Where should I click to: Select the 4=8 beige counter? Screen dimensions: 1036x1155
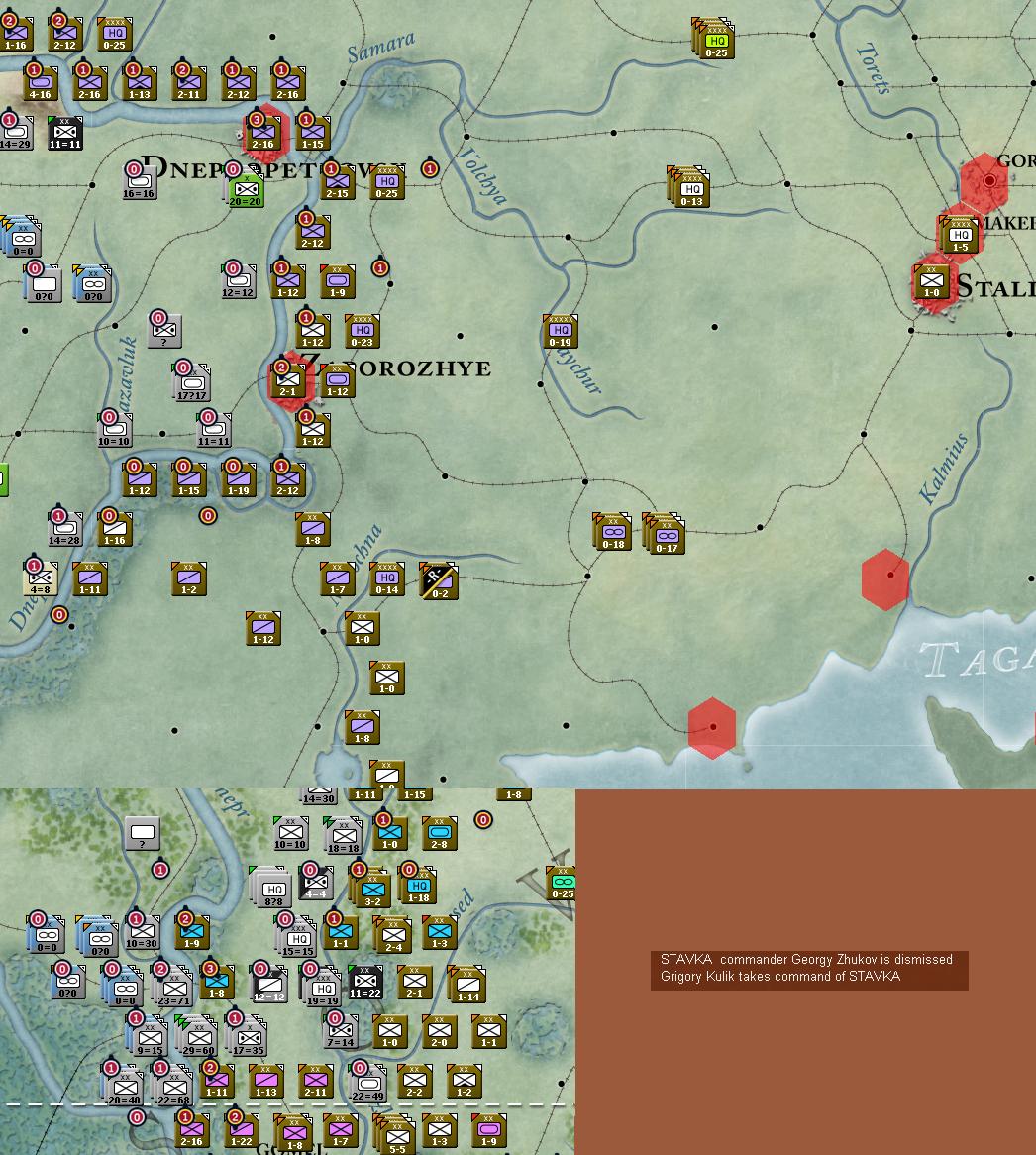[x=41, y=578]
